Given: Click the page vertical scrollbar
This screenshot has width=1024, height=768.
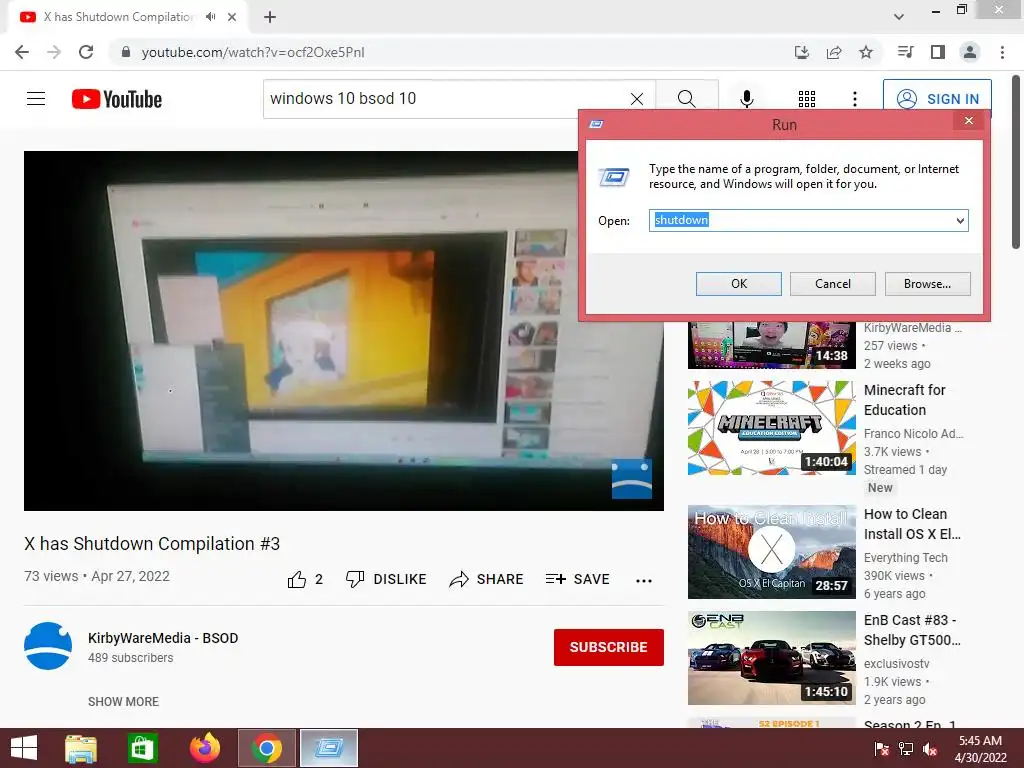Looking at the screenshot, I should pos(1016,163).
